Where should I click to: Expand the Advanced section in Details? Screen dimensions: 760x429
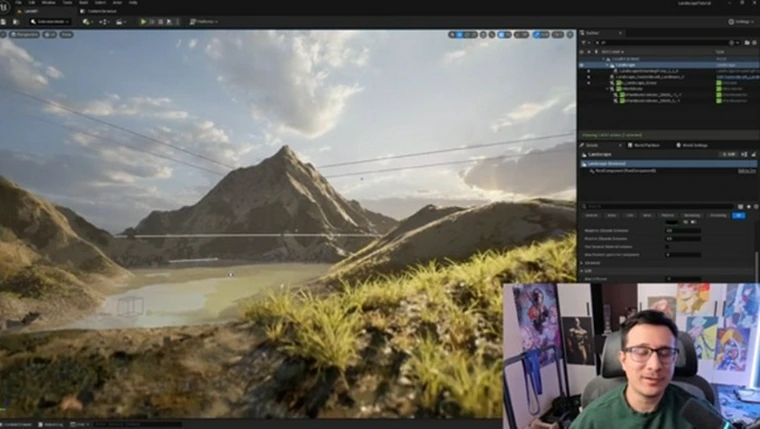tap(590, 262)
